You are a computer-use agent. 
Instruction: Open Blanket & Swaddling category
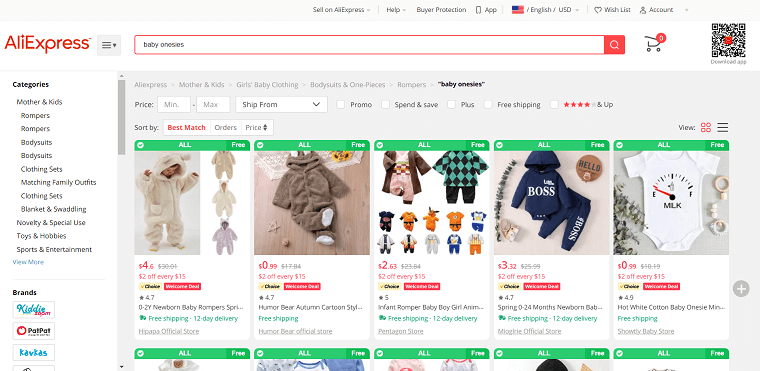(53, 209)
